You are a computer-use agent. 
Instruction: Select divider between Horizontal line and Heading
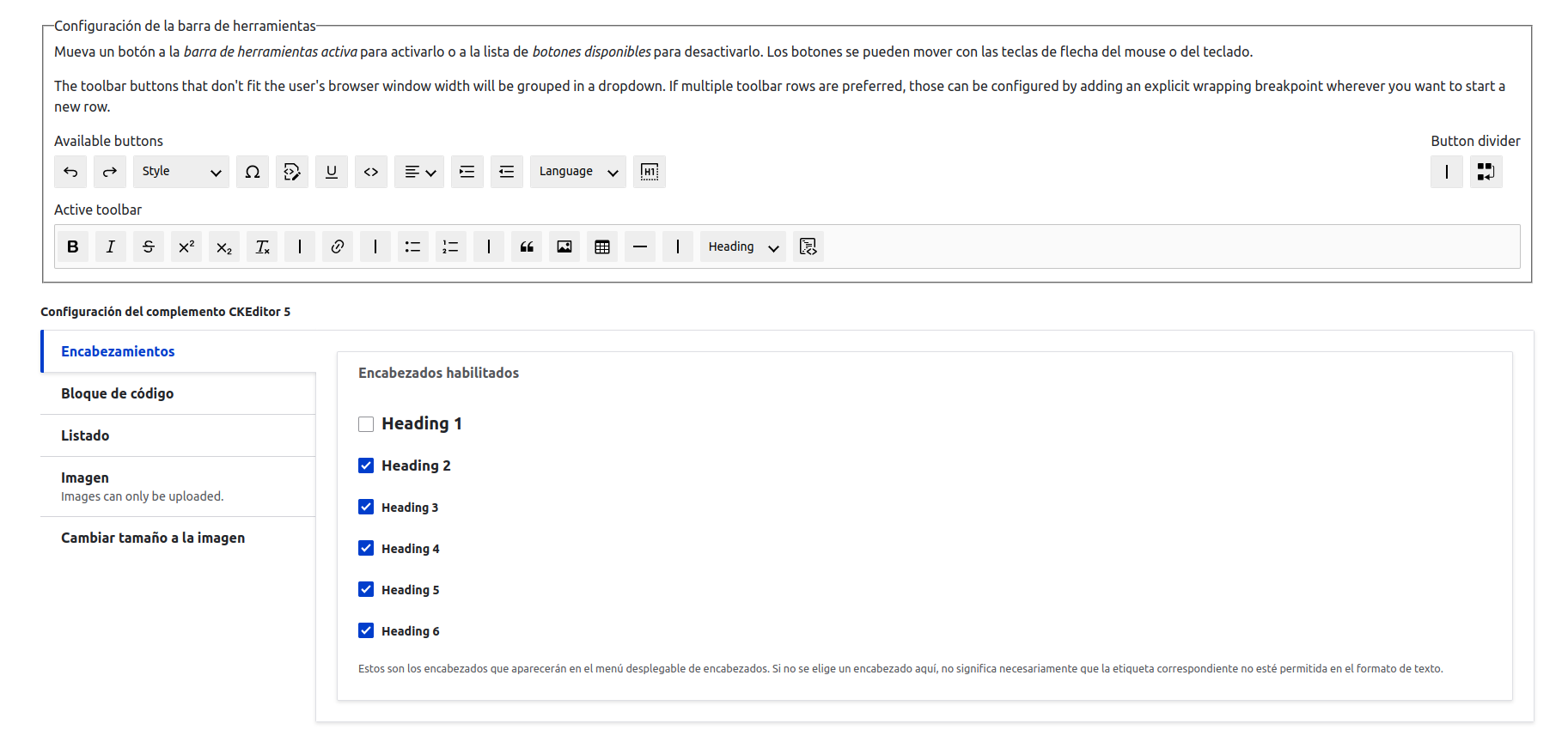click(678, 246)
